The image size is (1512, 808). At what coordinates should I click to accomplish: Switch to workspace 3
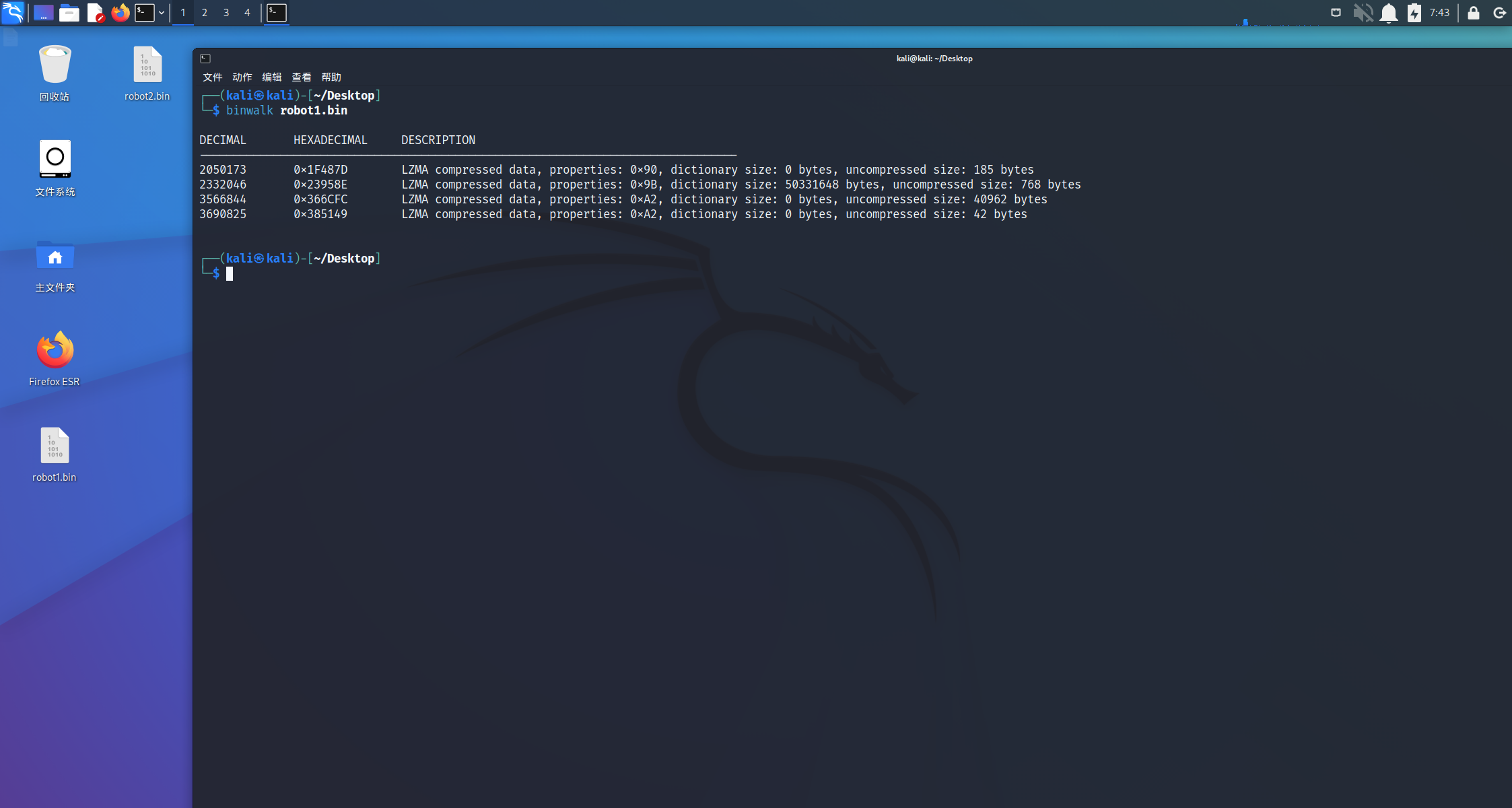pyautogui.click(x=226, y=13)
